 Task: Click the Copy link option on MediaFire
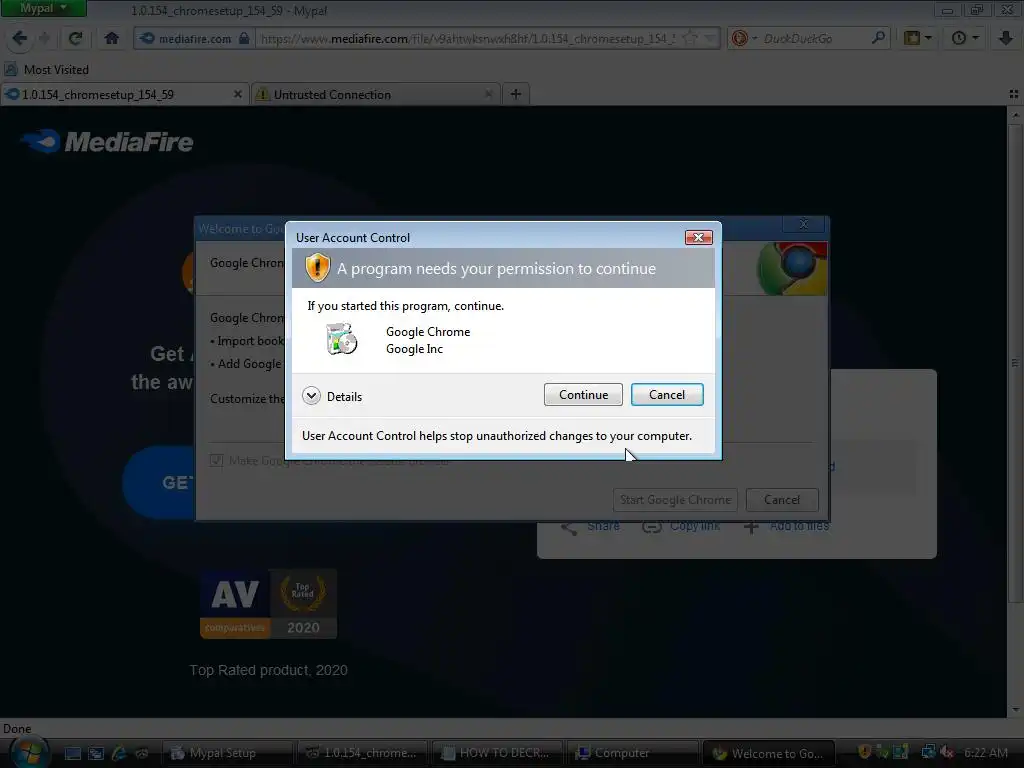click(x=680, y=526)
